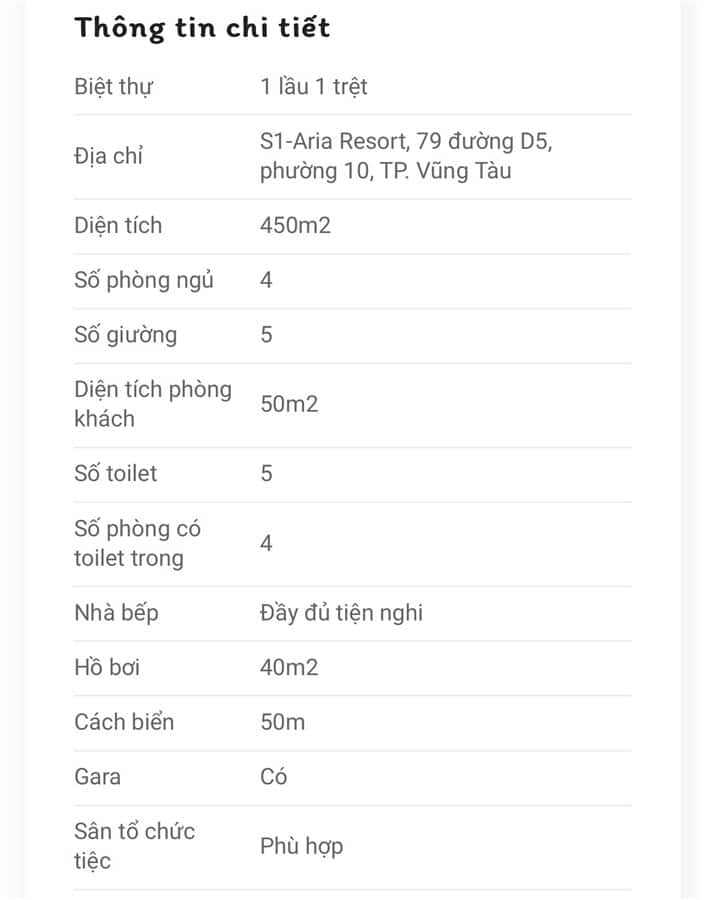This screenshot has width=705, height=900.
Task: Click the "Diện tích" row label
Action: point(118,225)
